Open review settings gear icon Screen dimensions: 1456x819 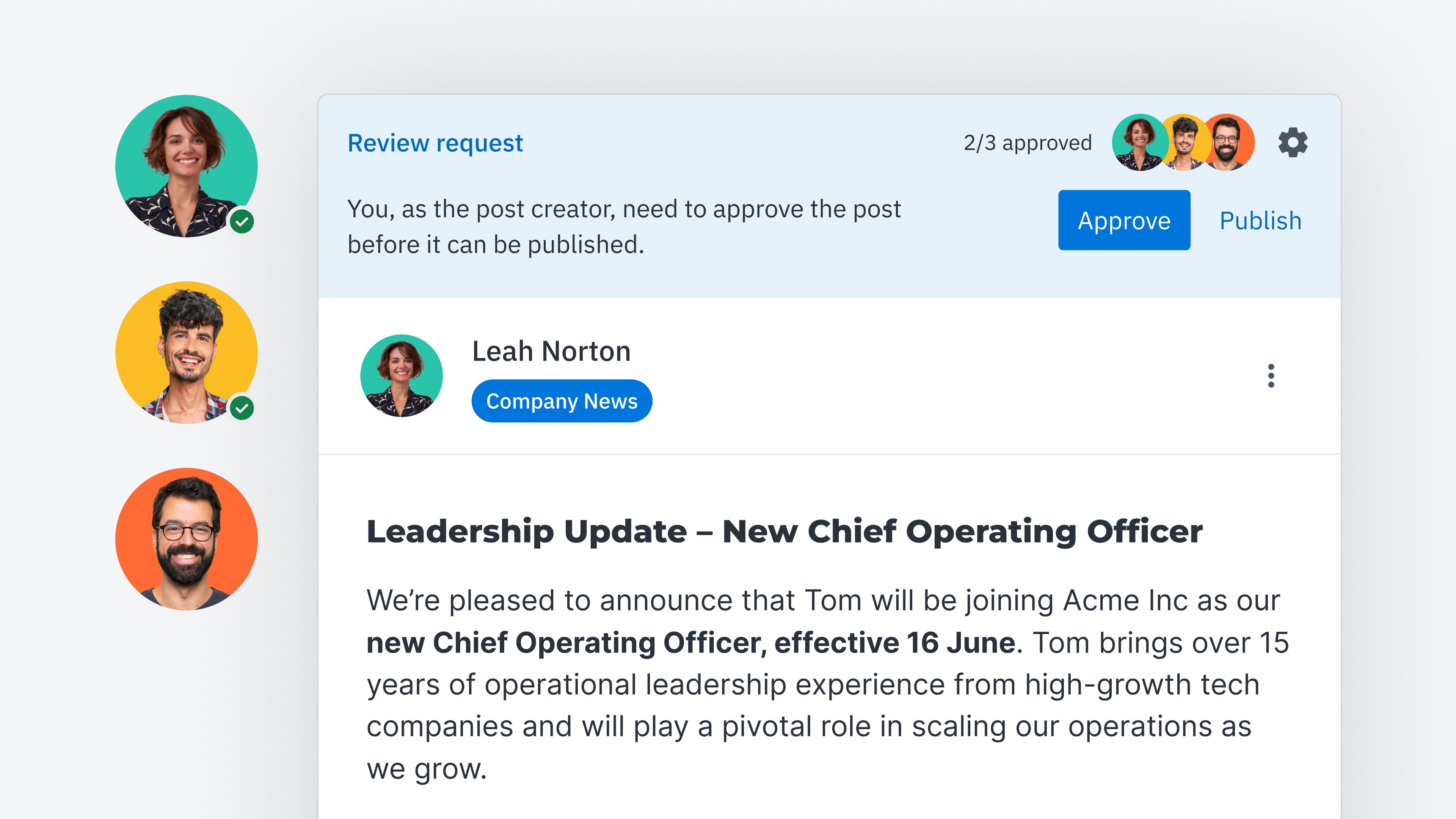coord(1293,143)
